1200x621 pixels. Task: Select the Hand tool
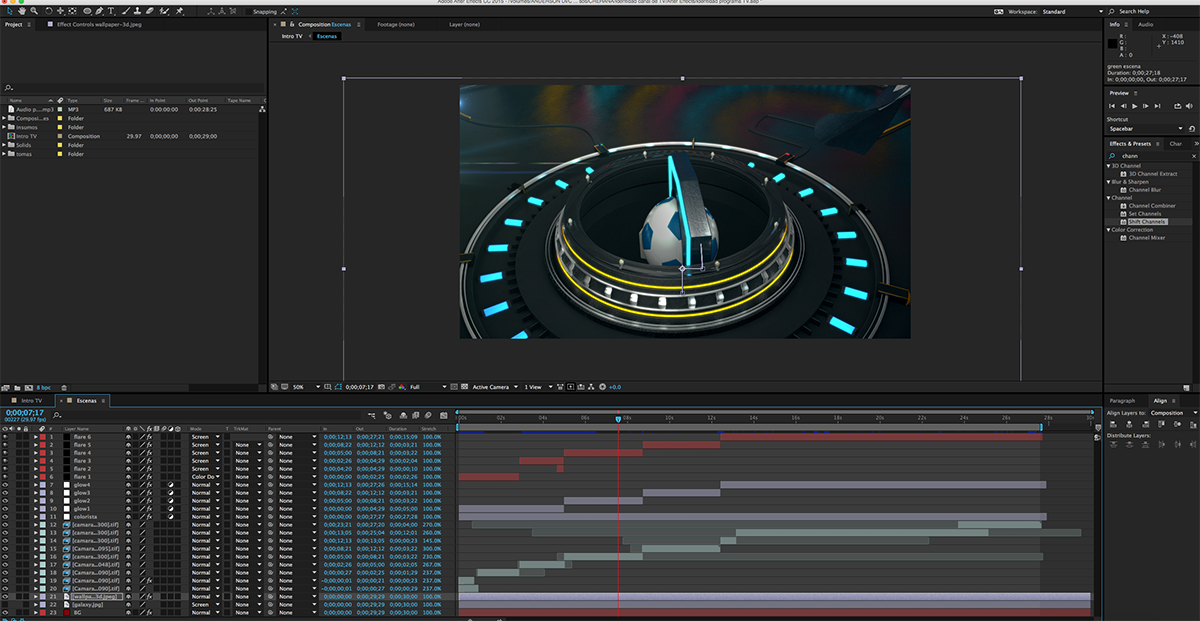[21, 12]
